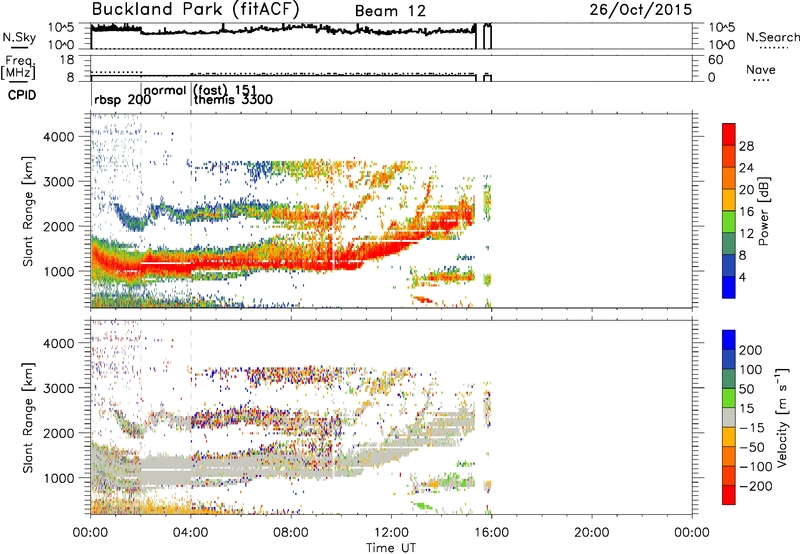800x554 pixels.
Task: Pick the light green 12–16 dB Power color segment
Action: pos(729,222)
